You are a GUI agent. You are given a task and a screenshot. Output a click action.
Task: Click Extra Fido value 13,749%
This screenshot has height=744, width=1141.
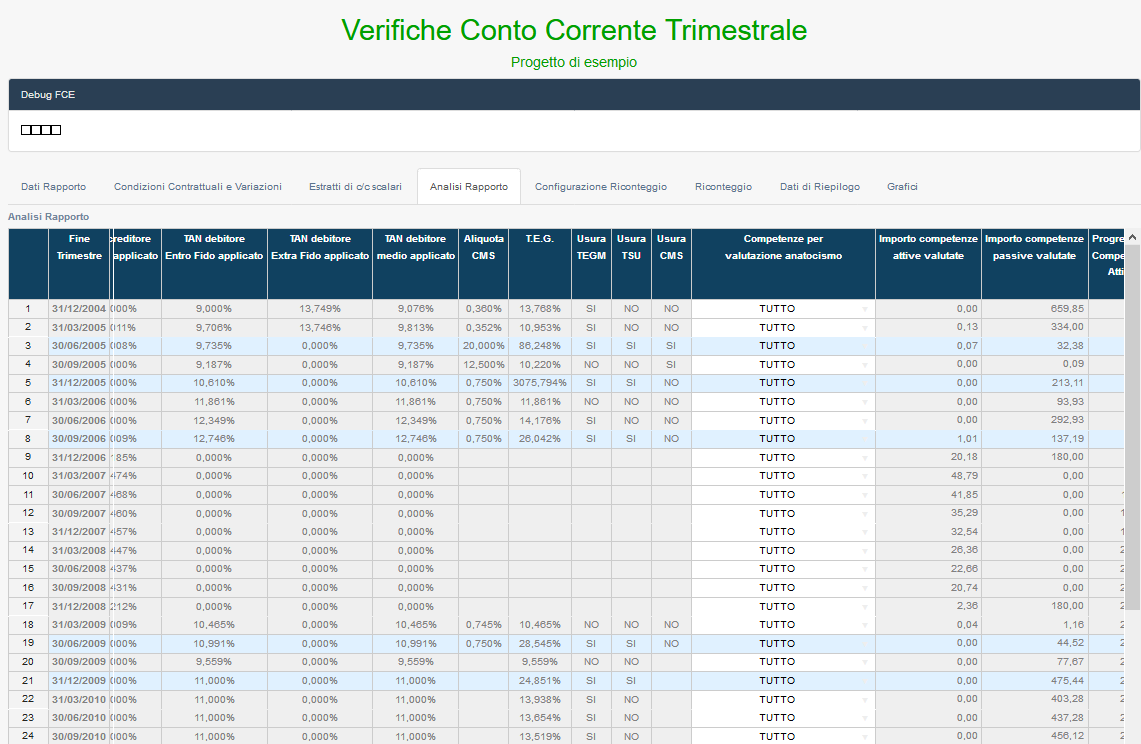point(320,309)
